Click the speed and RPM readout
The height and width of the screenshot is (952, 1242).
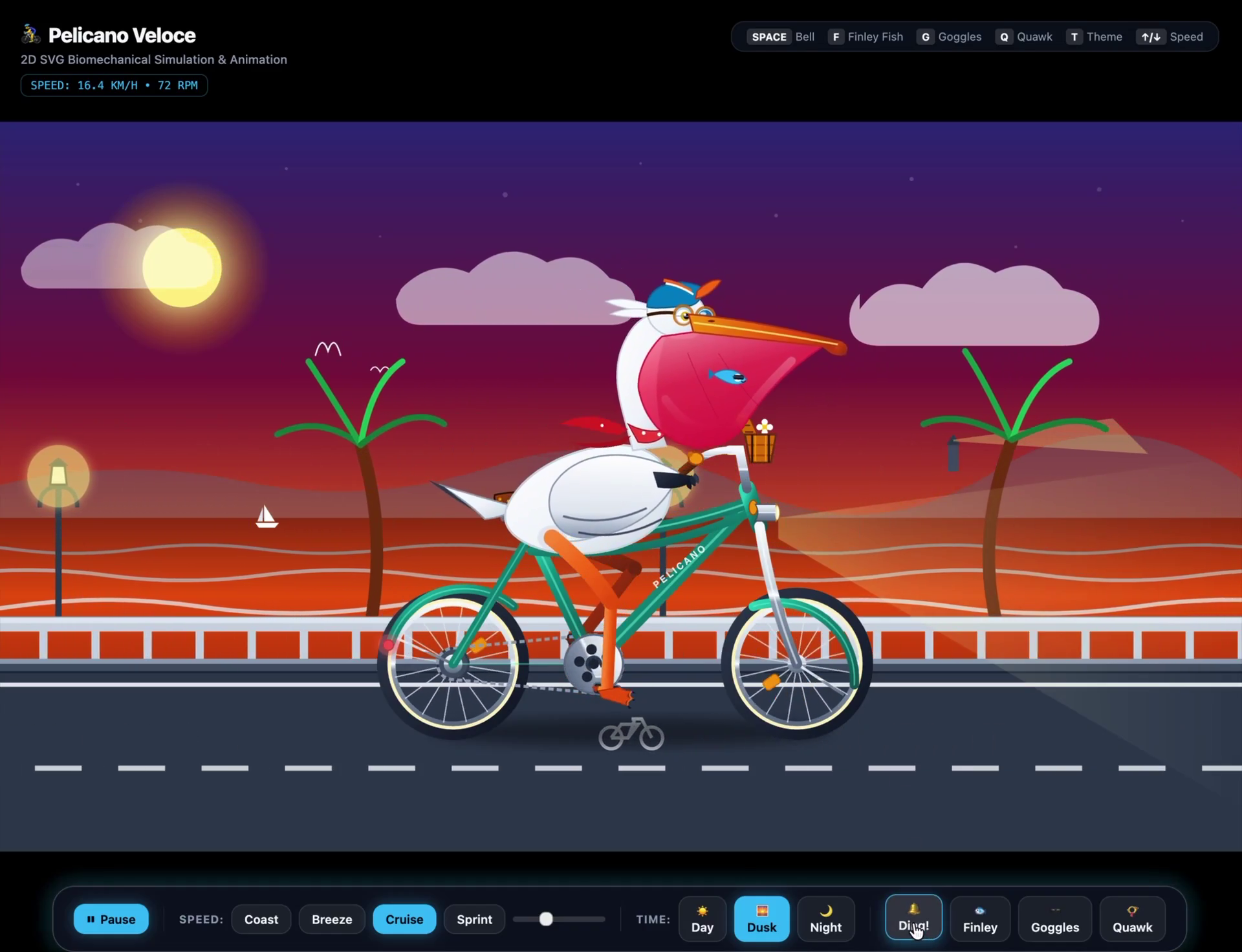pos(114,85)
